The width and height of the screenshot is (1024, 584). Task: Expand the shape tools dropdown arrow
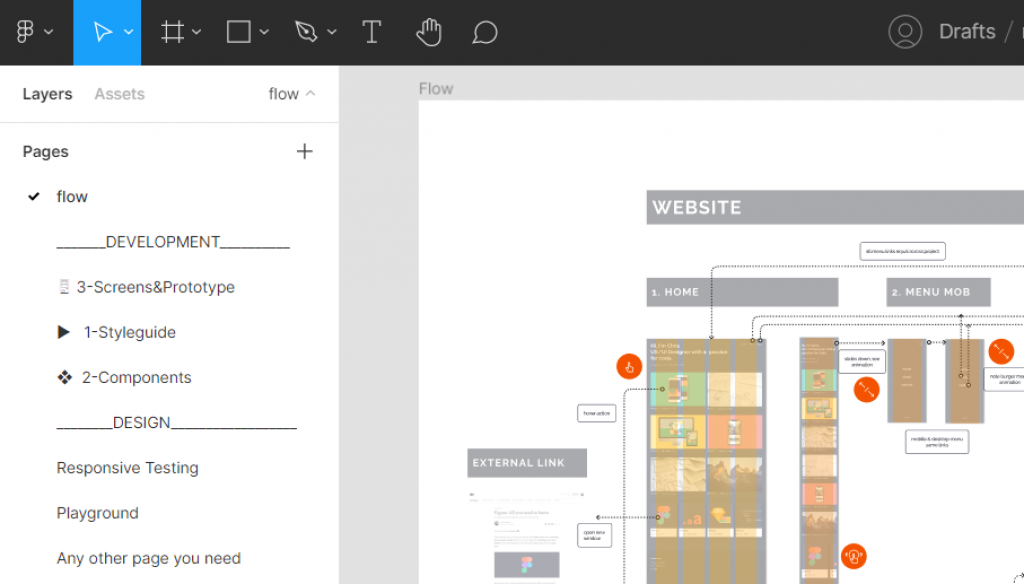pyautogui.click(x=264, y=32)
